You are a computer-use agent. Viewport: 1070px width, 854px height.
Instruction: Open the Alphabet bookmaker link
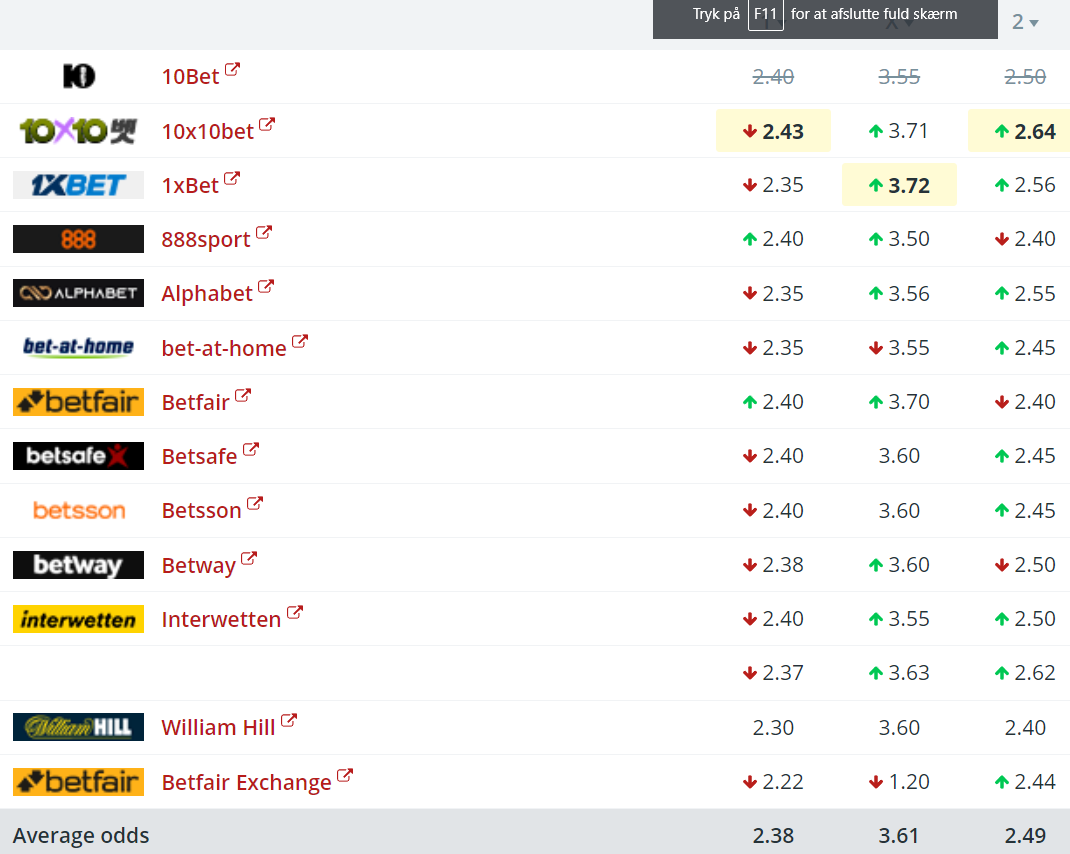[207, 294]
